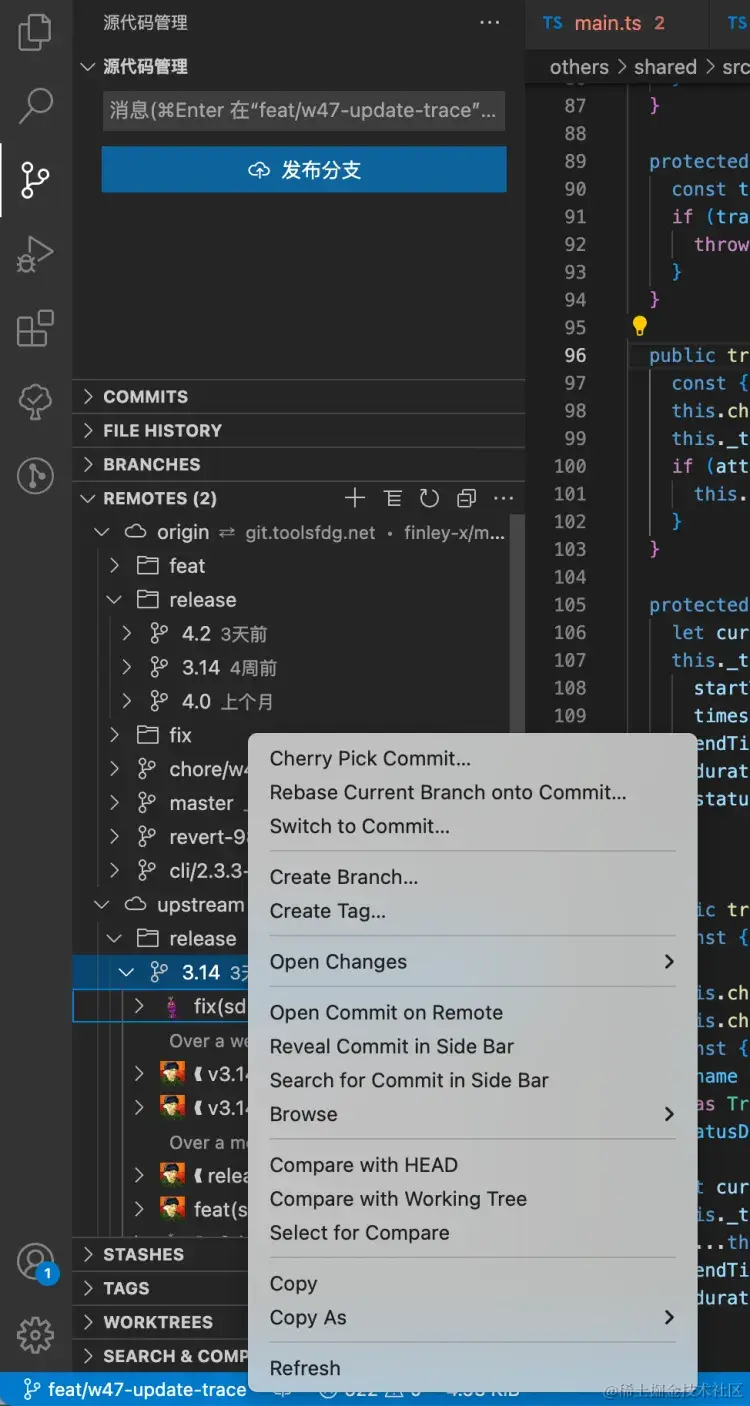Collapse the origin remote node
Viewport: 750px width, 1406px height.
pos(102,532)
